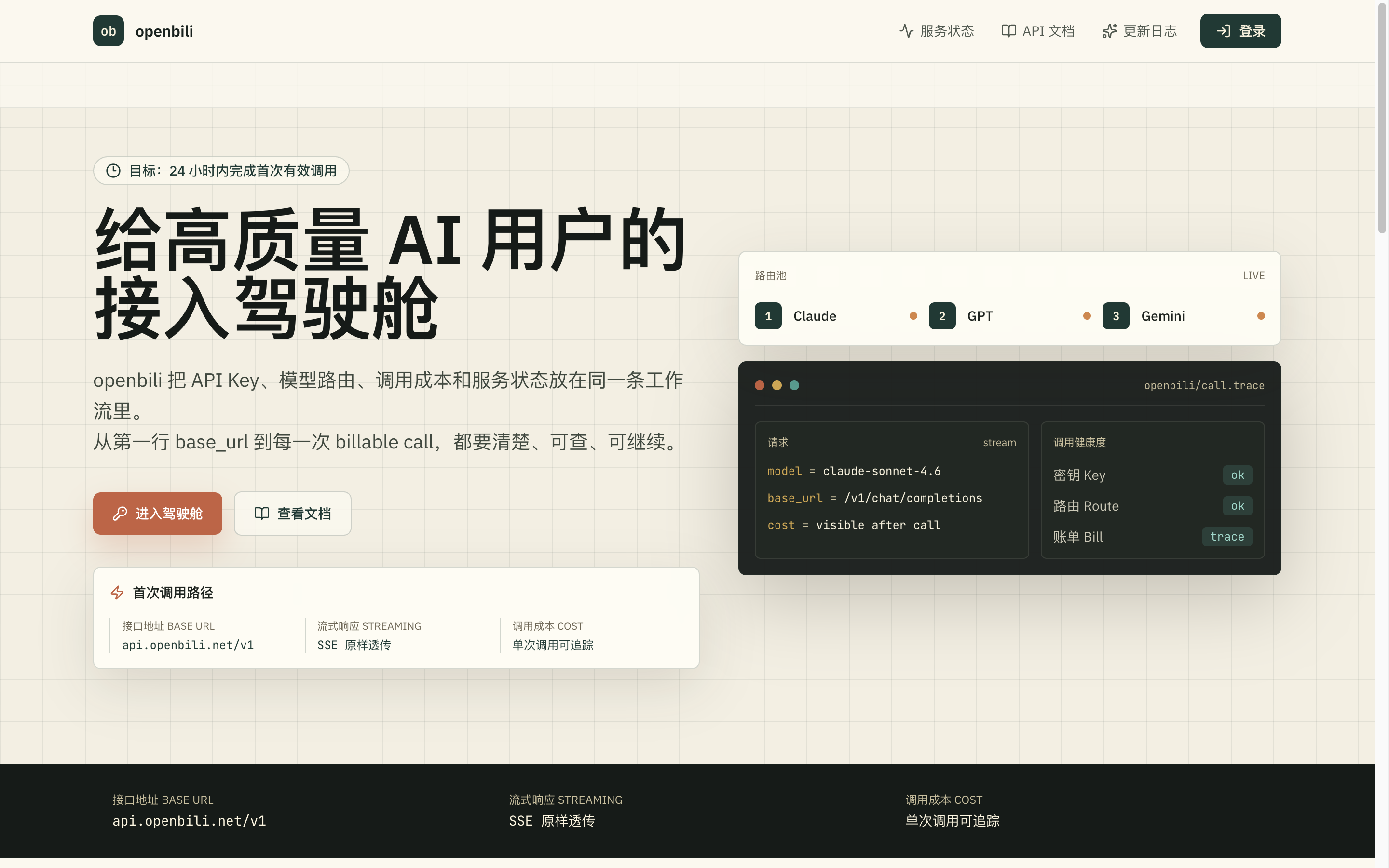Click the 查看文档 button
1389x868 pixels.
click(x=292, y=513)
